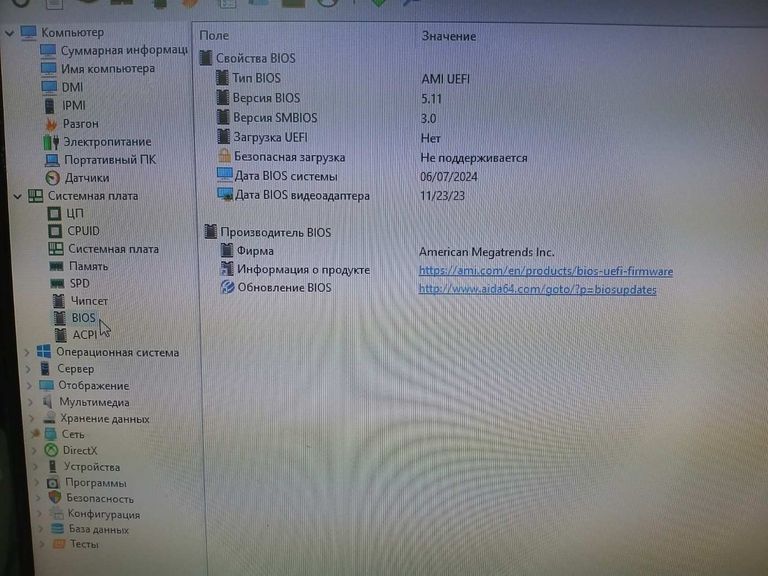This screenshot has width=768, height=576.
Task: Open the aida64.com BIOS updates link
Action: pyautogui.click(x=537, y=289)
